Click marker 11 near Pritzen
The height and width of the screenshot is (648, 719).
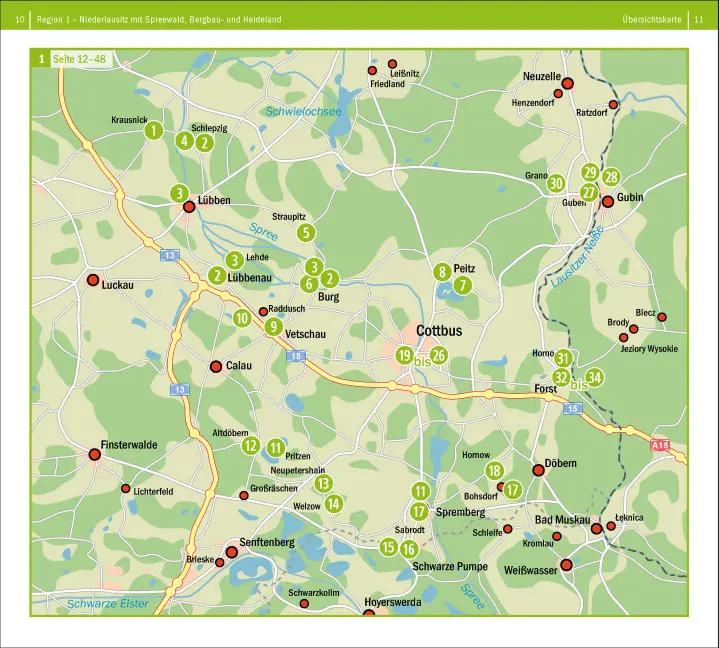275,448
